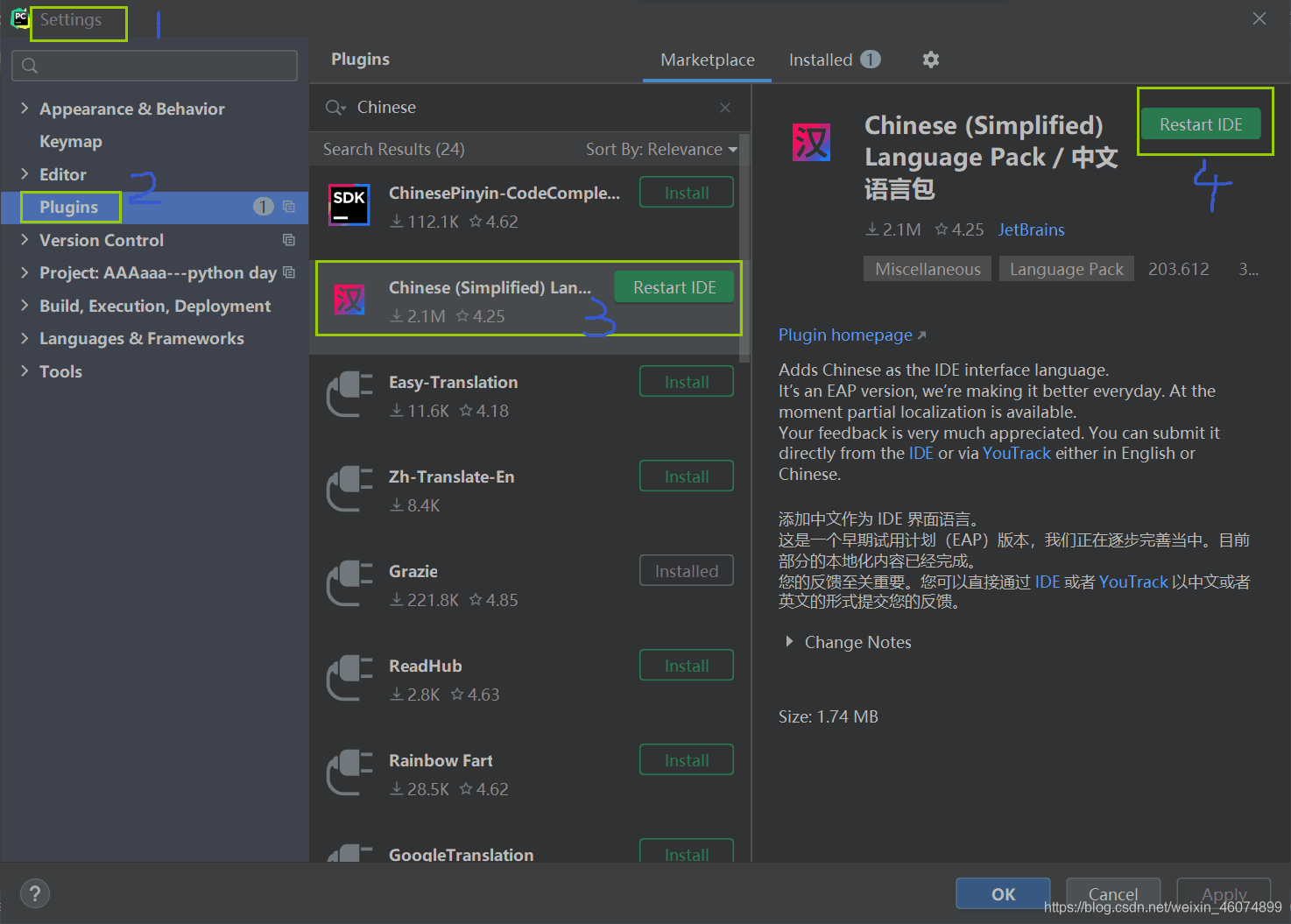The height and width of the screenshot is (924, 1291).
Task: Expand the Editor settings node
Action: (x=25, y=174)
